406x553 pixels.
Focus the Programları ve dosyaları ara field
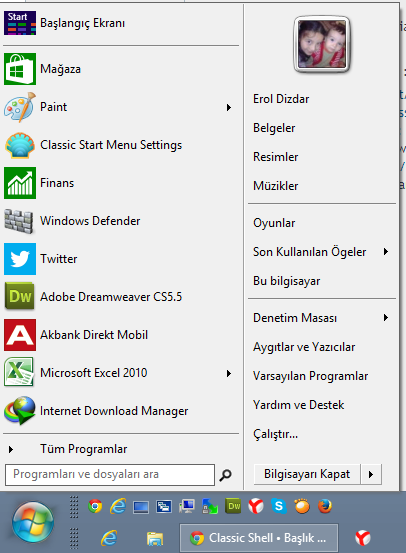pyautogui.click(x=110, y=475)
